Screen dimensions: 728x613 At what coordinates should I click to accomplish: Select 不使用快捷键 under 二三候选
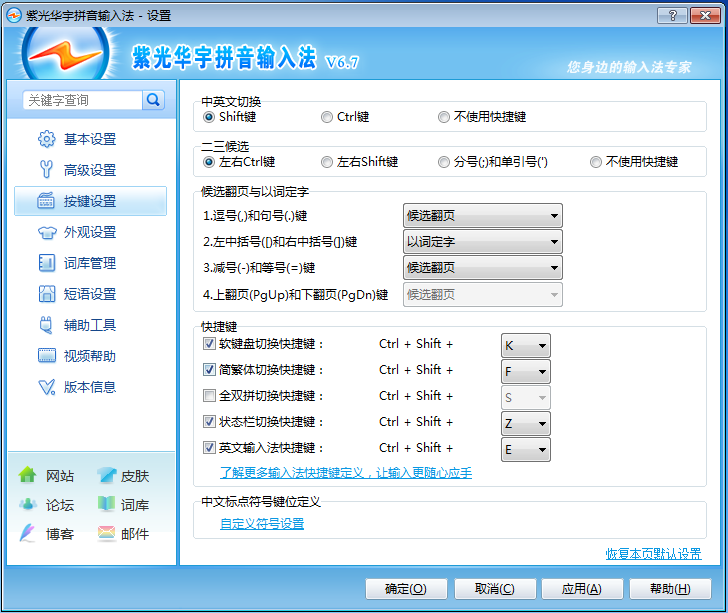[x=634, y=162]
